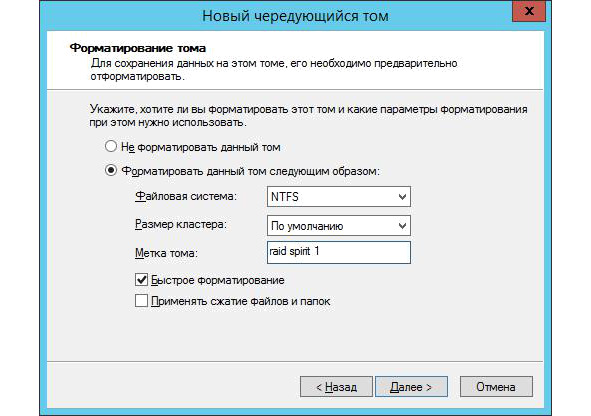The width and height of the screenshot is (591, 416).
Task: Click the 'Применять сжатие файлов и папок' label
Action: (x=240, y=301)
